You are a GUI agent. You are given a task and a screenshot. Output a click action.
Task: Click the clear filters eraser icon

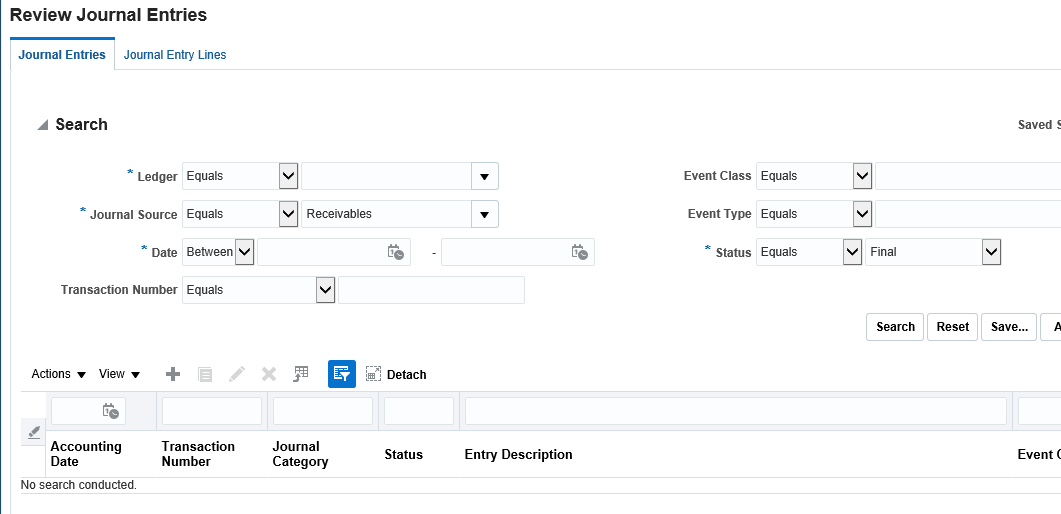[33, 432]
